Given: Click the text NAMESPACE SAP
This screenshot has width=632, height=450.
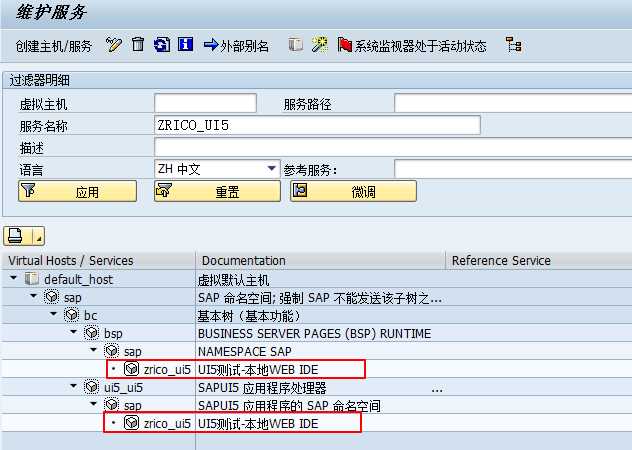Looking at the screenshot, I should (x=245, y=352).
